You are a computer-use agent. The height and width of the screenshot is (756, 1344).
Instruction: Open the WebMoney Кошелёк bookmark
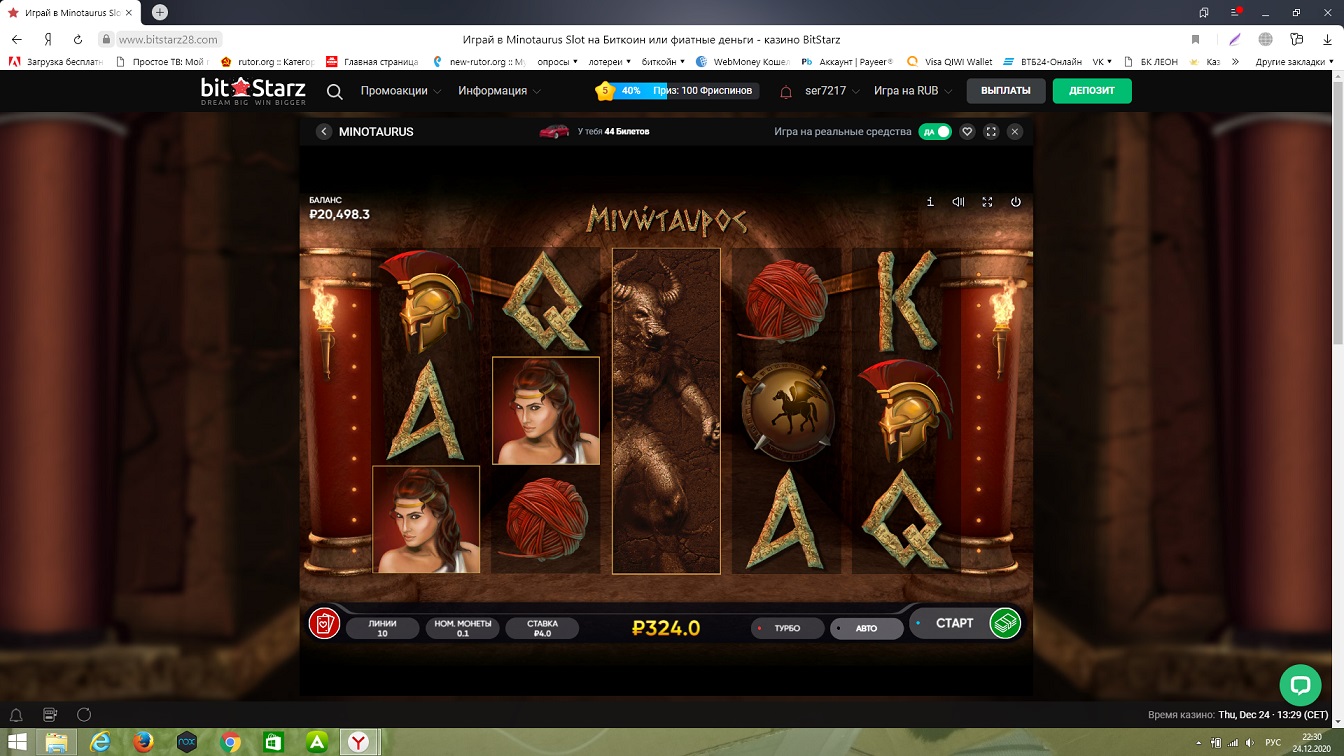tap(743, 62)
